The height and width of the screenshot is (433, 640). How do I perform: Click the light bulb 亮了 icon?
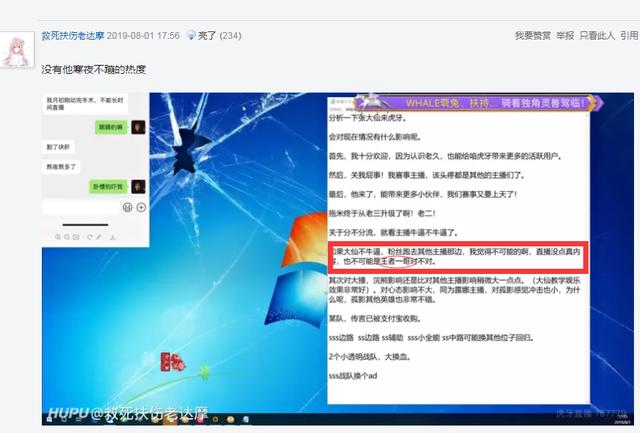(191, 35)
